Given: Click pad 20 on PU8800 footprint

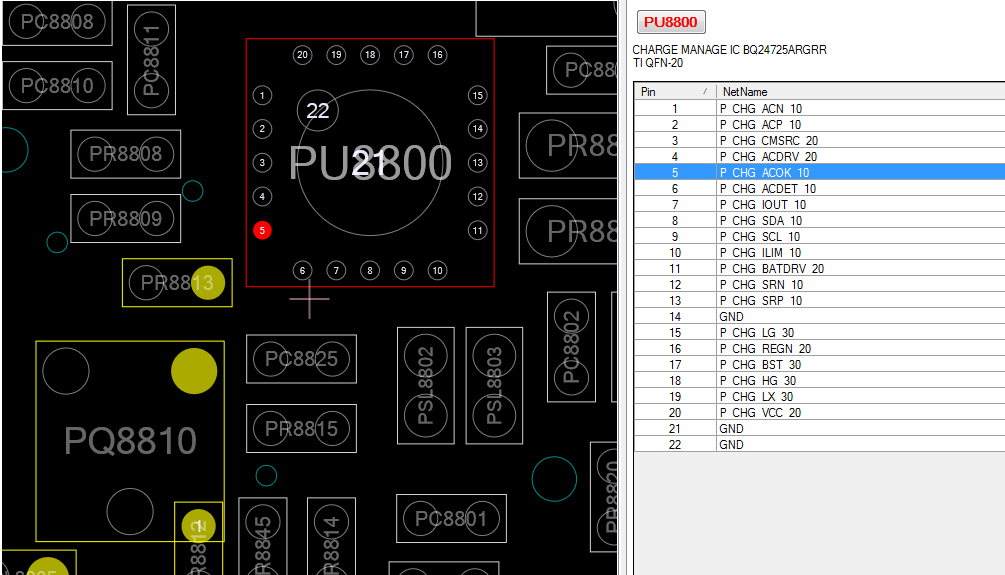Looking at the screenshot, I should point(303,54).
